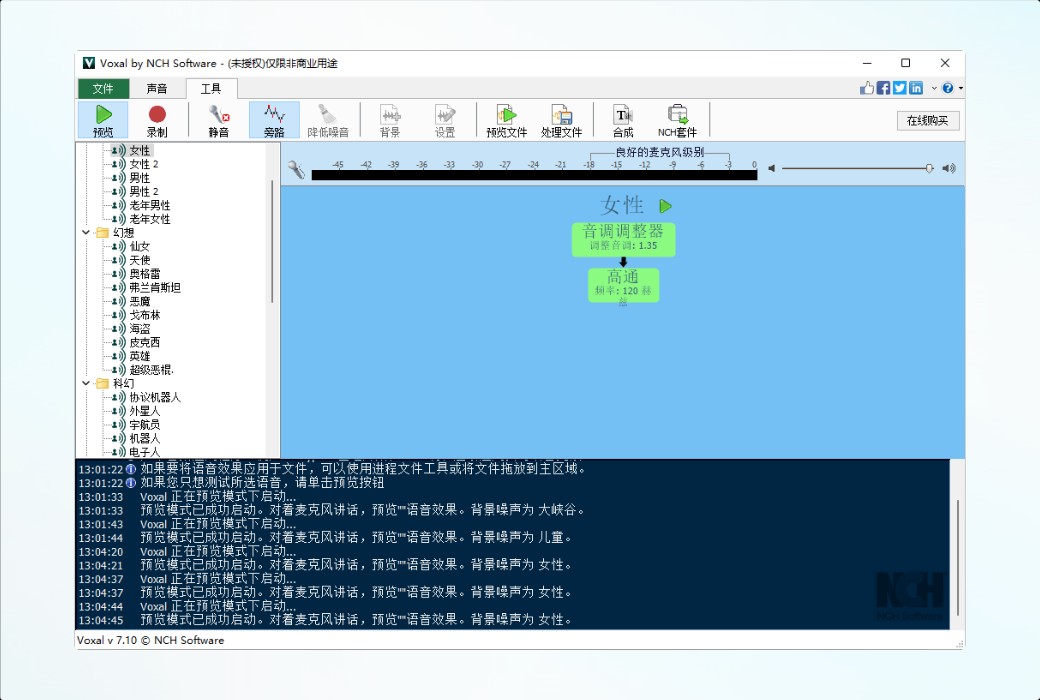Select the 机器人 robot voice
Image resolution: width=1040 pixels, height=700 pixels.
click(145, 438)
